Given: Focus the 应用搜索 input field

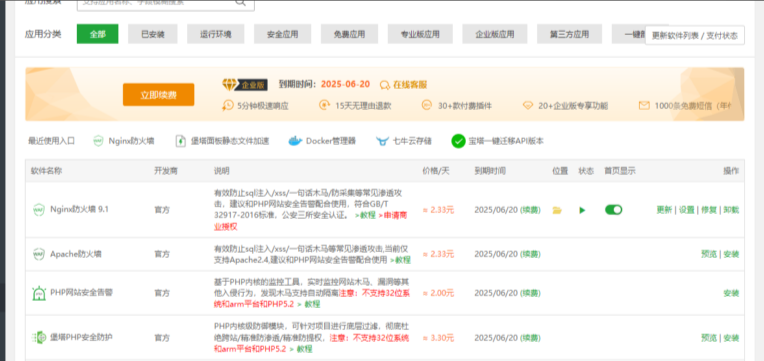Looking at the screenshot, I should tap(166, 3).
